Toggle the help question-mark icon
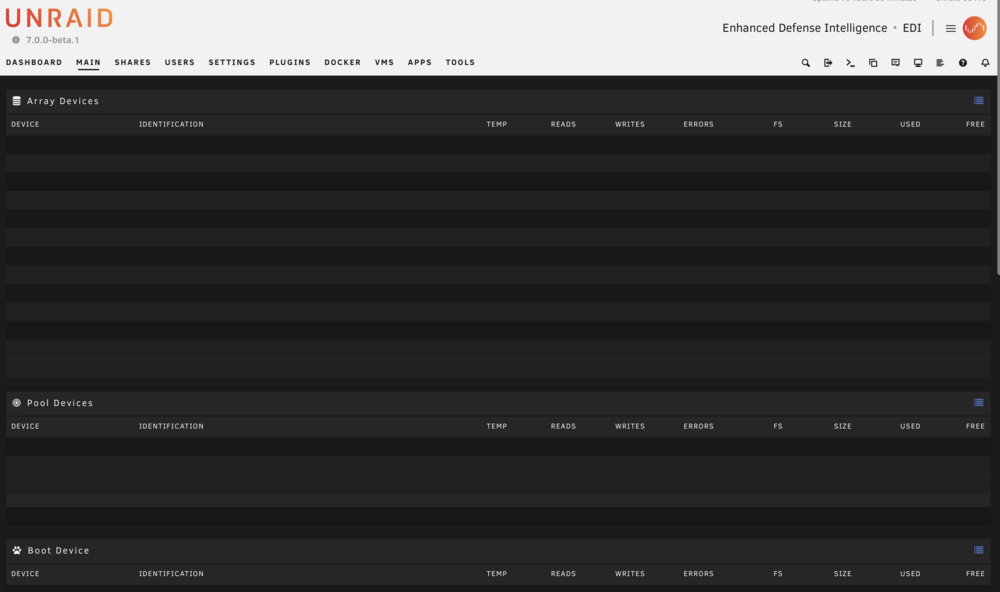 click(x=963, y=63)
